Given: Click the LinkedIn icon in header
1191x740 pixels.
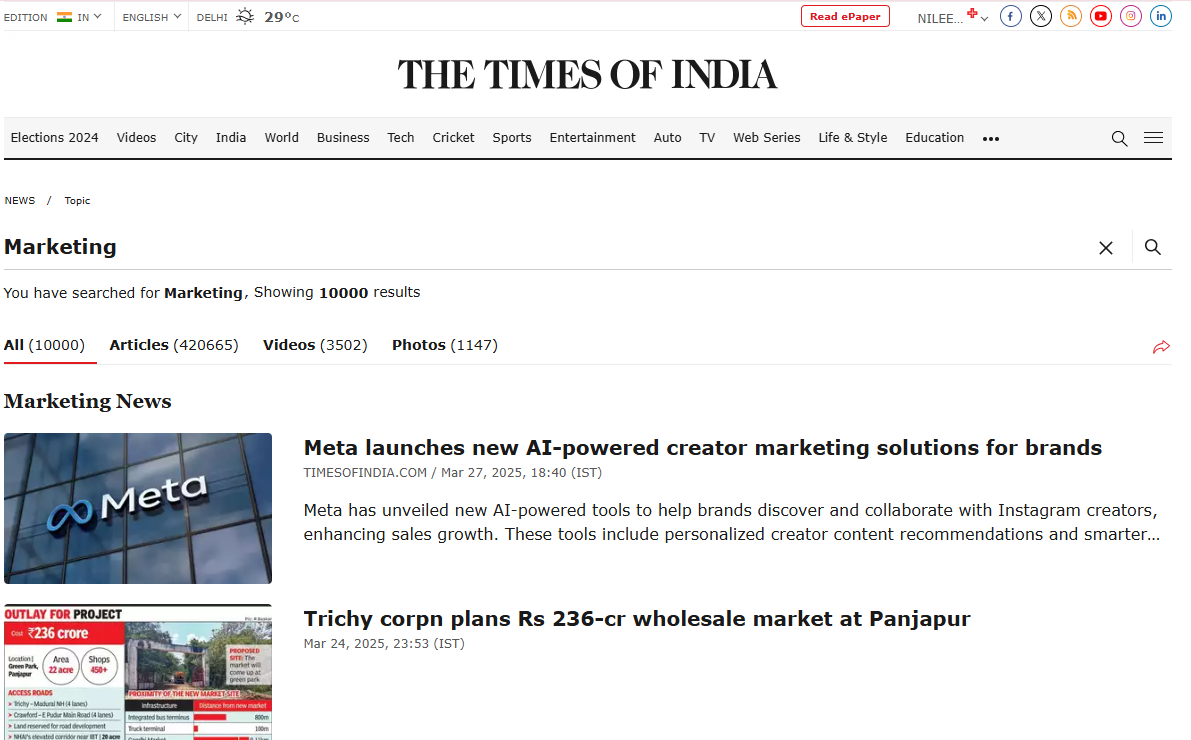Looking at the screenshot, I should [x=1161, y=16].
